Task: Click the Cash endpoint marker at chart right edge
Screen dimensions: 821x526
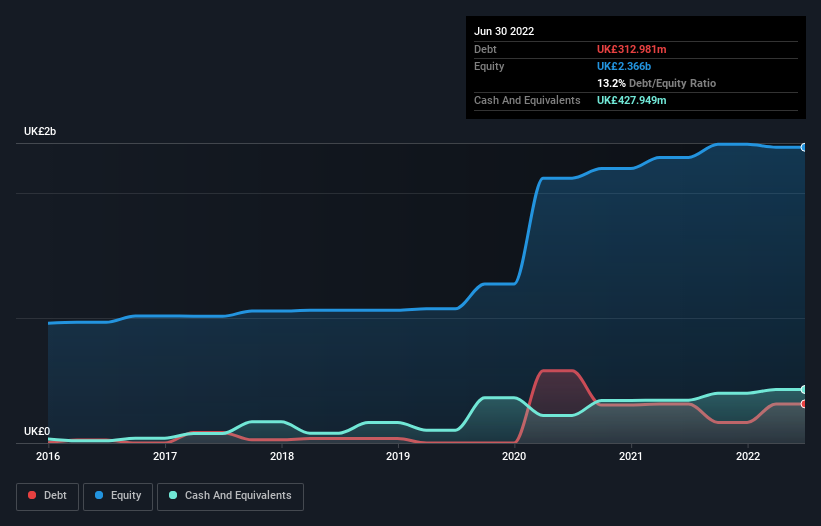Action: [804, 389]
